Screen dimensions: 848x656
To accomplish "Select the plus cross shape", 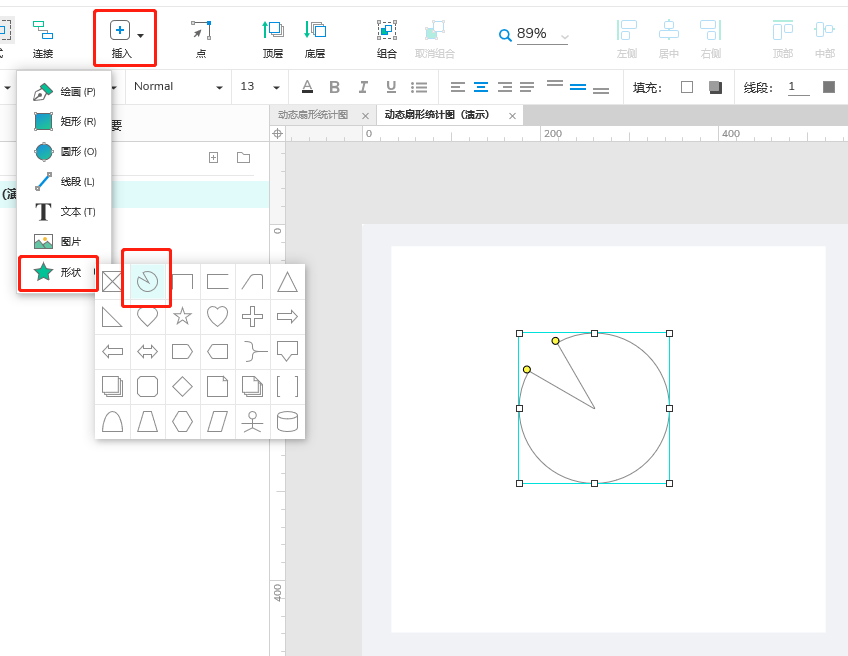I will click(x=253, y=316).
